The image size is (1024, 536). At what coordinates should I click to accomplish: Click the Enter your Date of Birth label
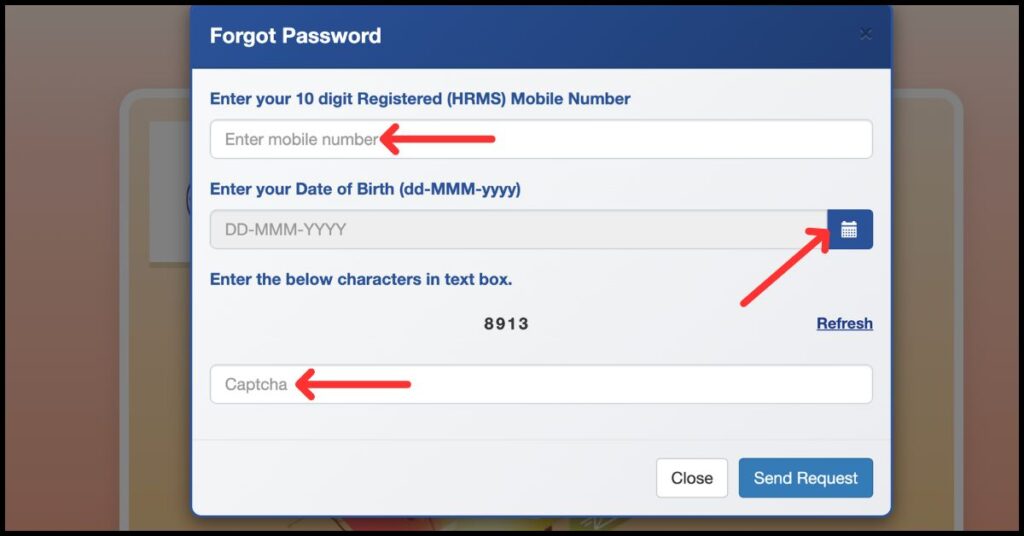(365, 189)
